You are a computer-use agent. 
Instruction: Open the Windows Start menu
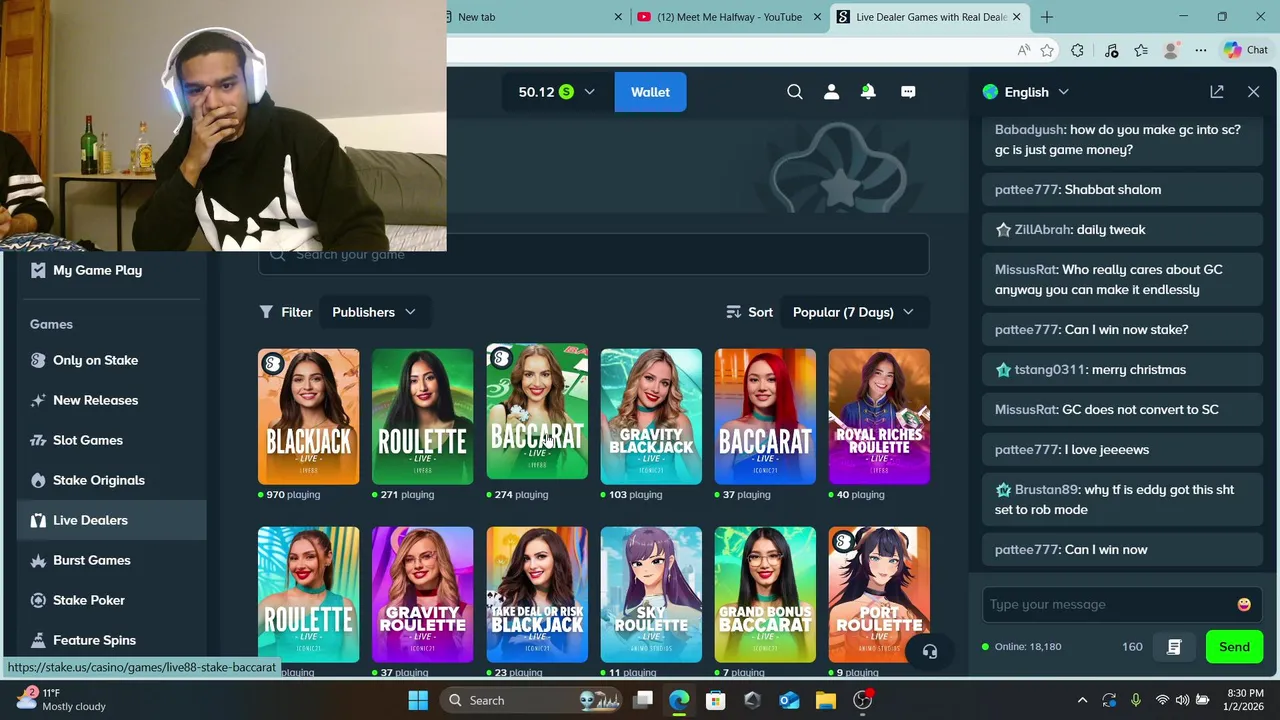pyautogui.click(x=418, y=700)
